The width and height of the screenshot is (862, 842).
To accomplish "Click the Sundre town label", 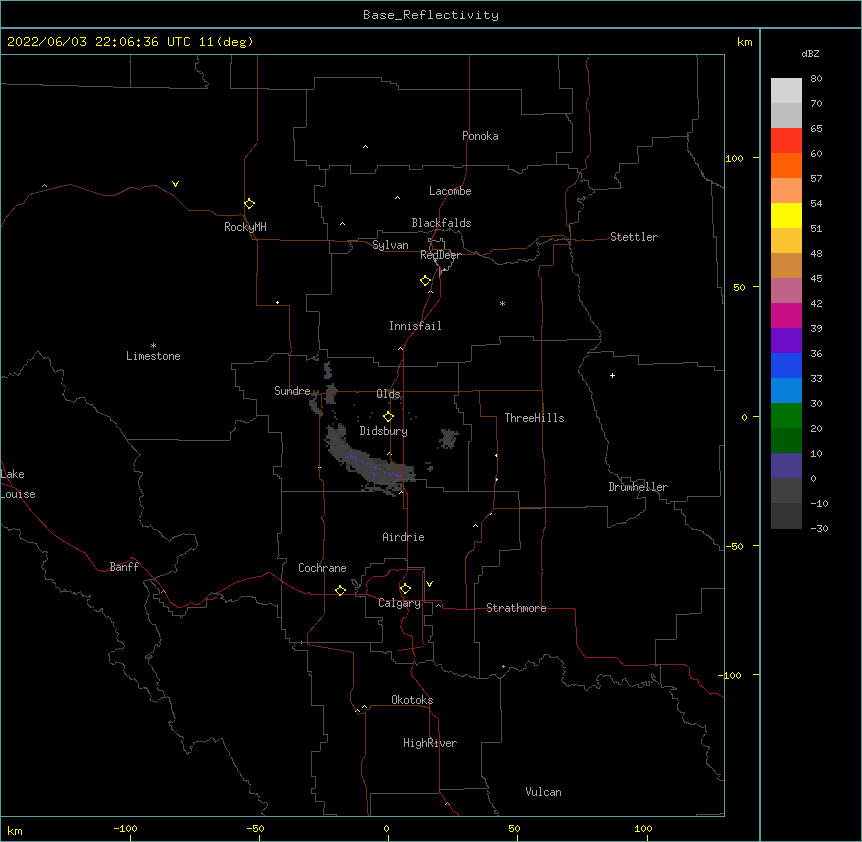I will 292,391.
